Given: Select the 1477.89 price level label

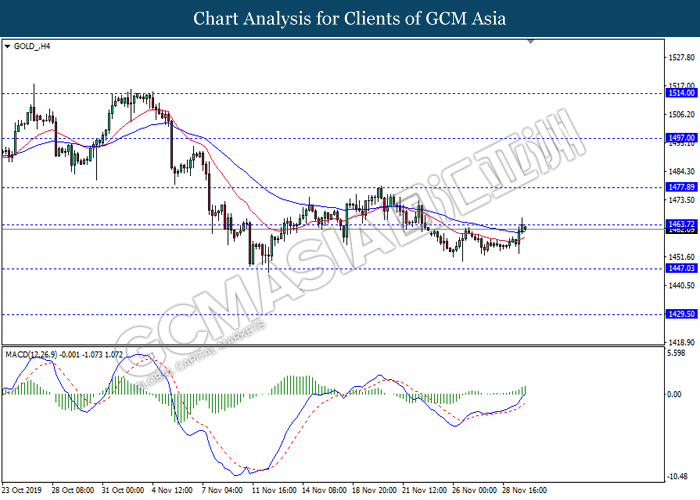Looking at the screenshot, I should 681,187.
